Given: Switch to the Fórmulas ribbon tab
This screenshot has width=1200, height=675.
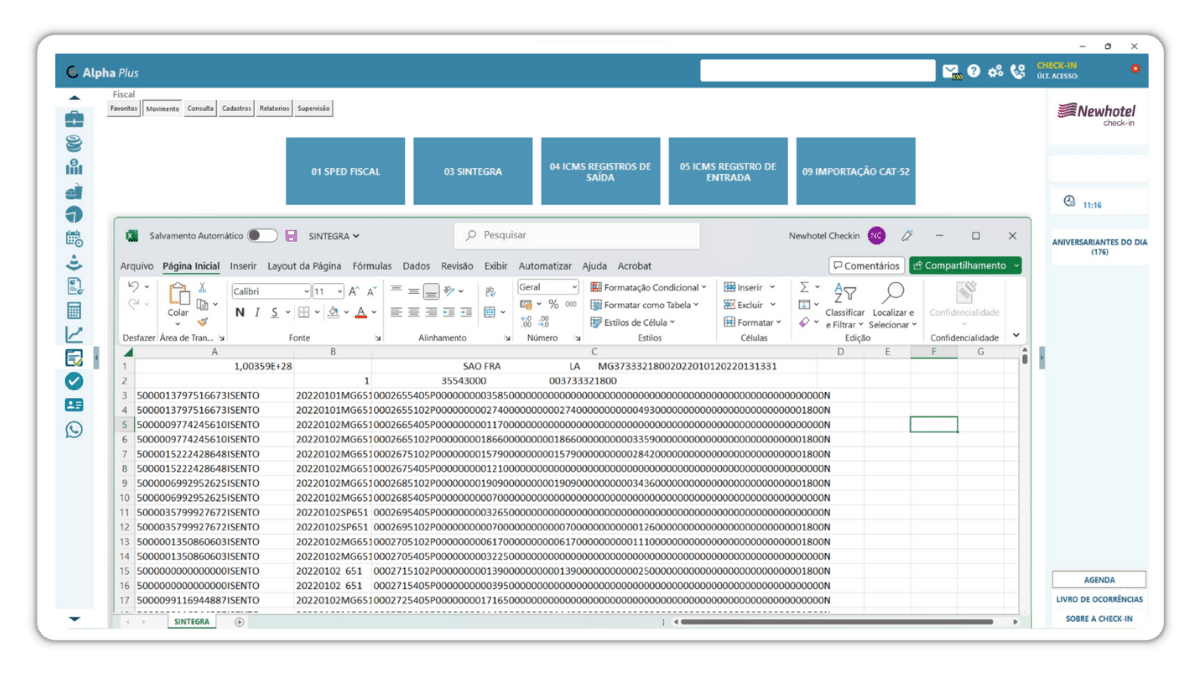Looking at the screenshot, I should point(372,266).
